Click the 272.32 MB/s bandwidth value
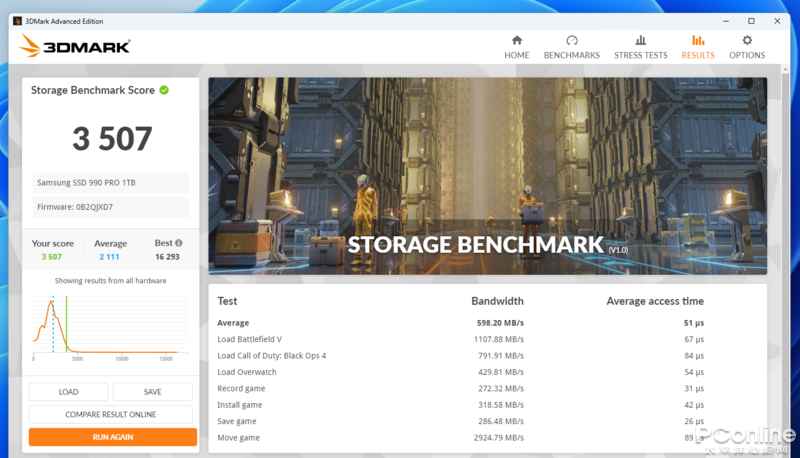This screenshot has width=800, height=458. [x=501, y=388]
